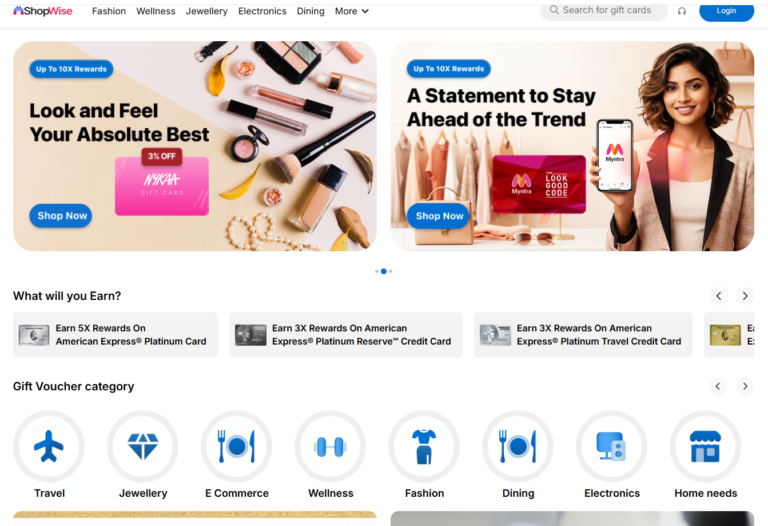Click Shop Now on Nykaa banner
Screen dimensions: 768x526
click(61, 215)
